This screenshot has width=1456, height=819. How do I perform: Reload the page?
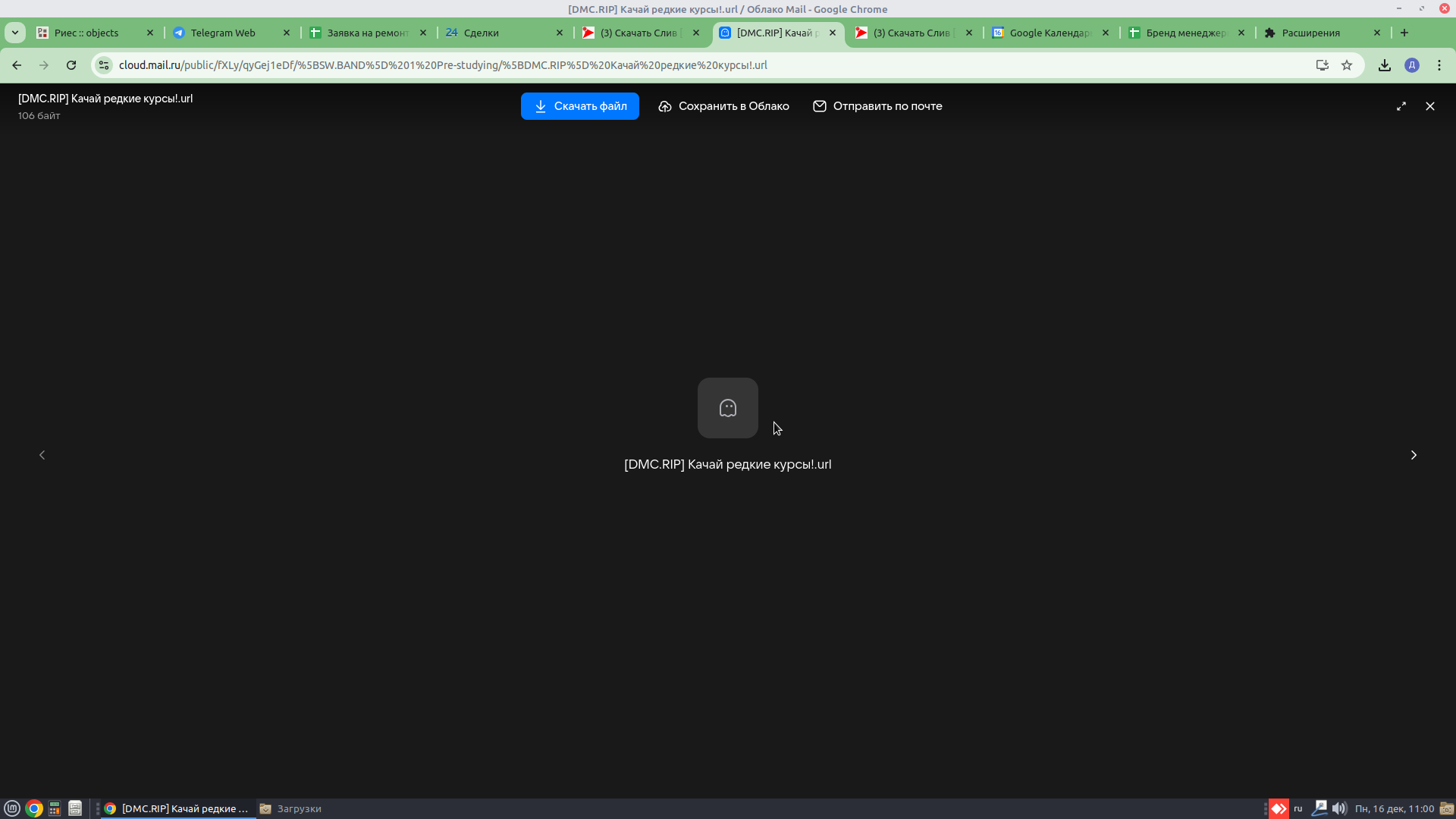coord(71,65)
